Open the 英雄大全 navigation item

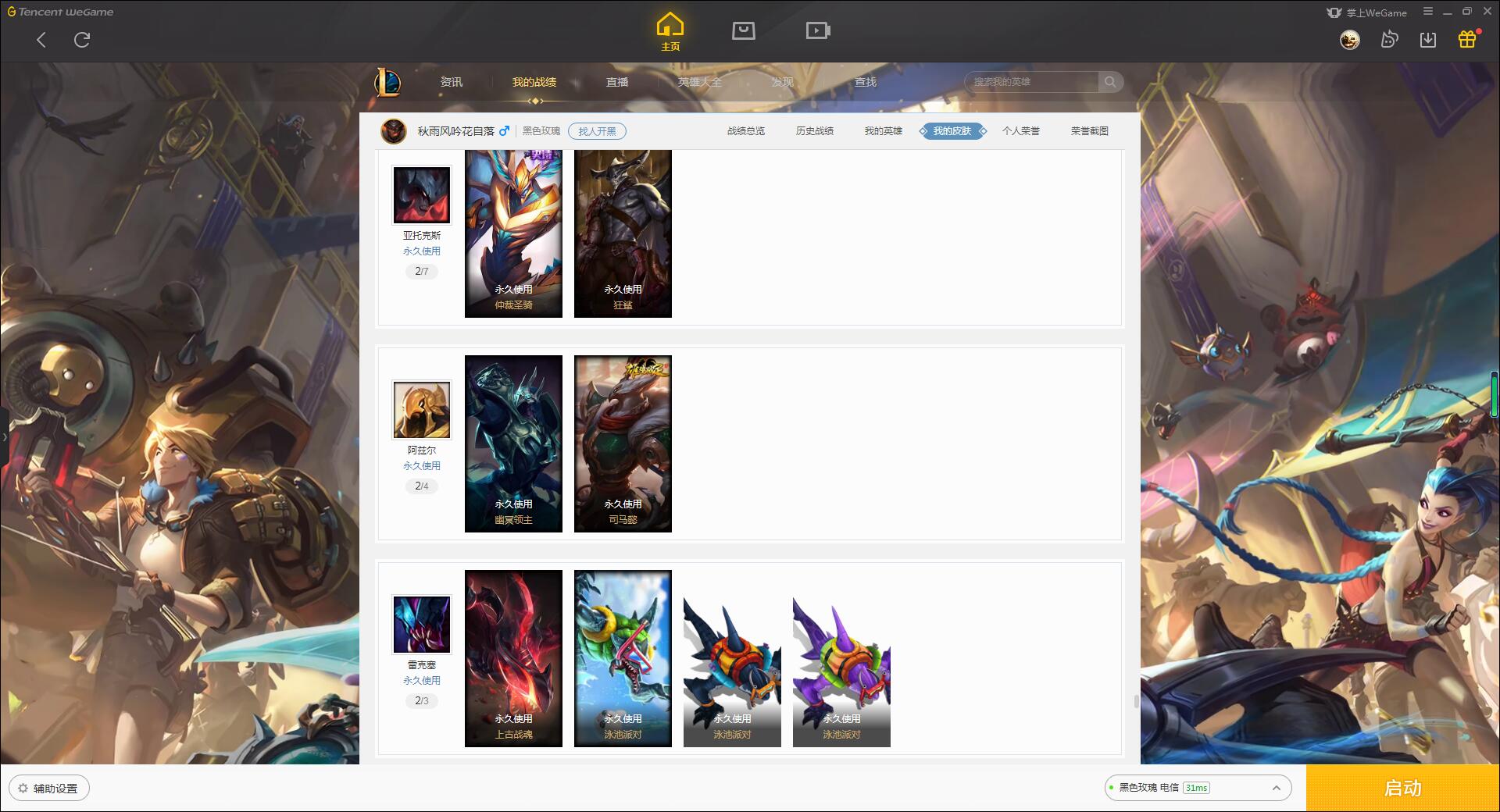tap(700, 82)
